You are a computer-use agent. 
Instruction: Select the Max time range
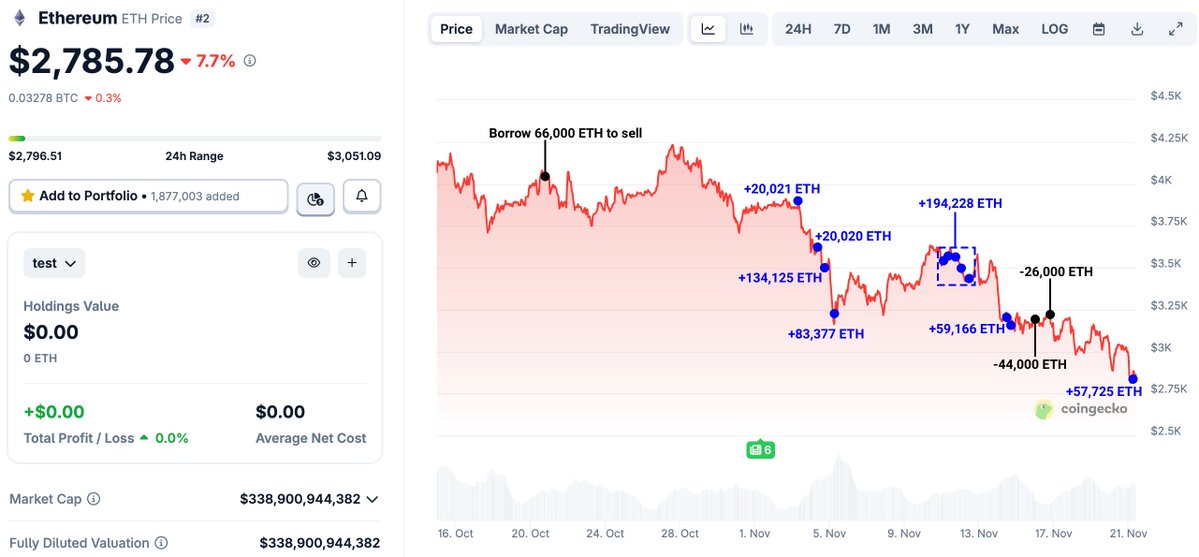[1005, 29]
